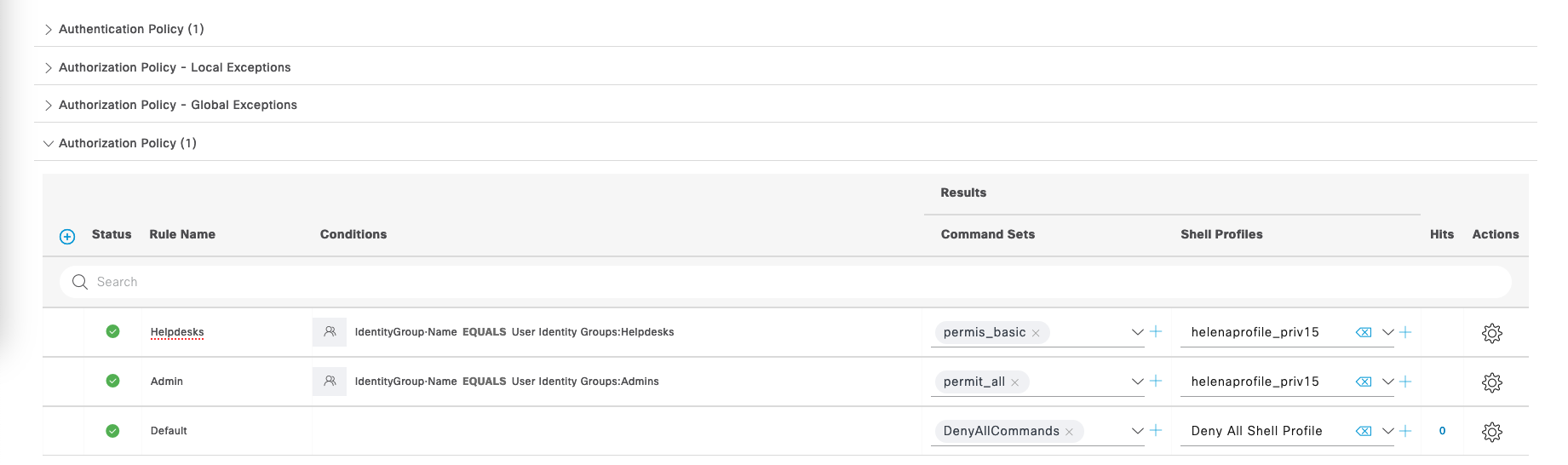Click the Default rule hits count
This screenshot has width=1568, height=465.
coord(1442,431)
